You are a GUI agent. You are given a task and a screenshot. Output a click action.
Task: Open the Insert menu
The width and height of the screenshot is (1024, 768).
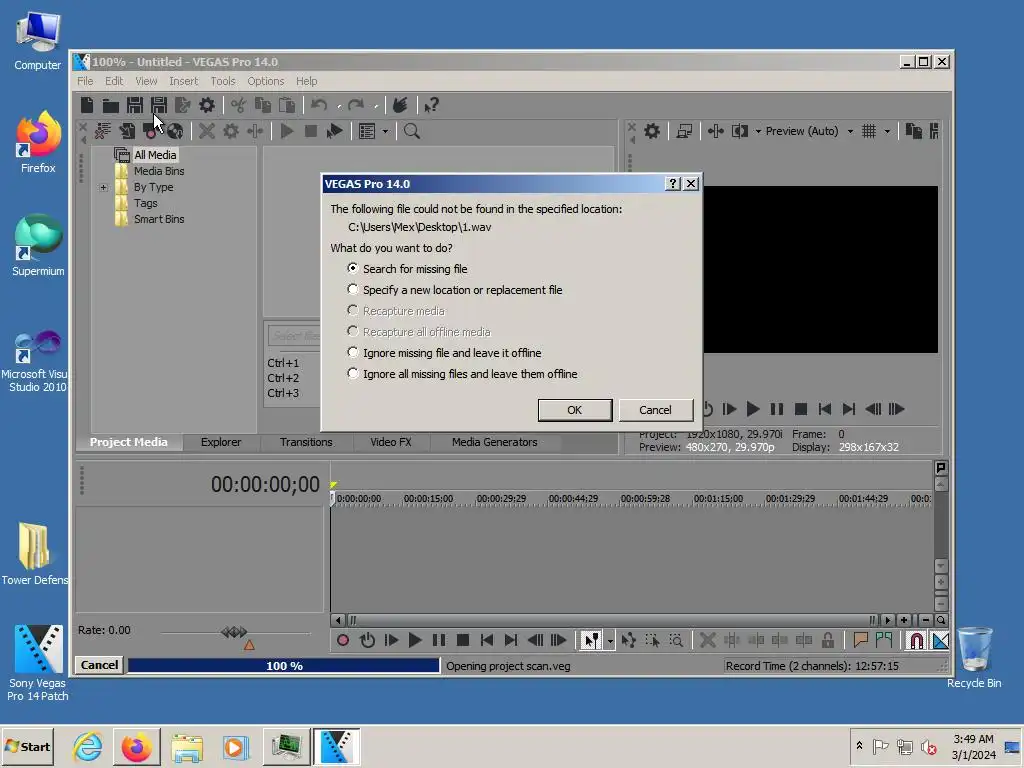click(184, 81)
